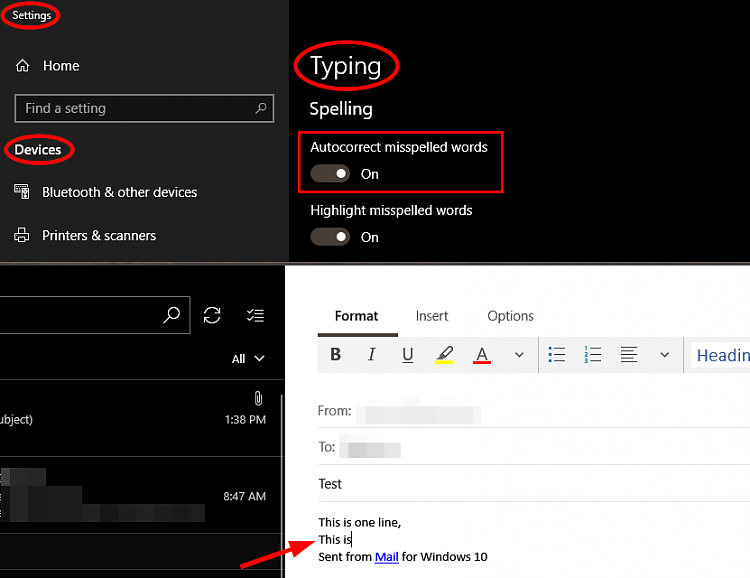This screenshot has width=750, height=578.
Task: Toggle Italic formatting in Mail
Action: tap(372, 354)
